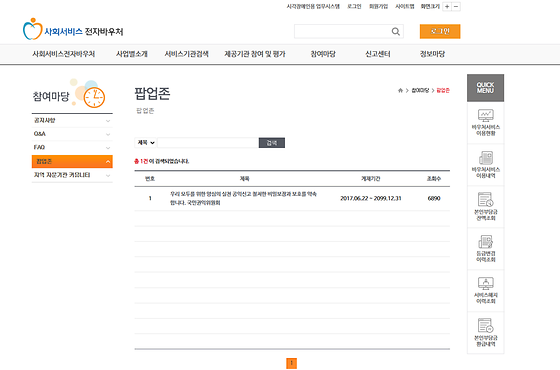Open 사회서비스전자바우처 main menu
560x370 pixels.
click(64, 54)
